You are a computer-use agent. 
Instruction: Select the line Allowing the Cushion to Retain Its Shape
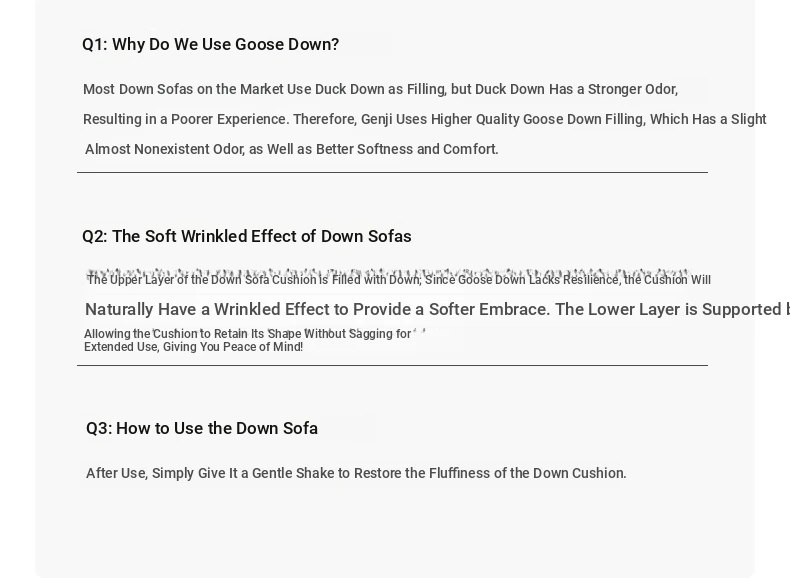(x=247, y=334)
